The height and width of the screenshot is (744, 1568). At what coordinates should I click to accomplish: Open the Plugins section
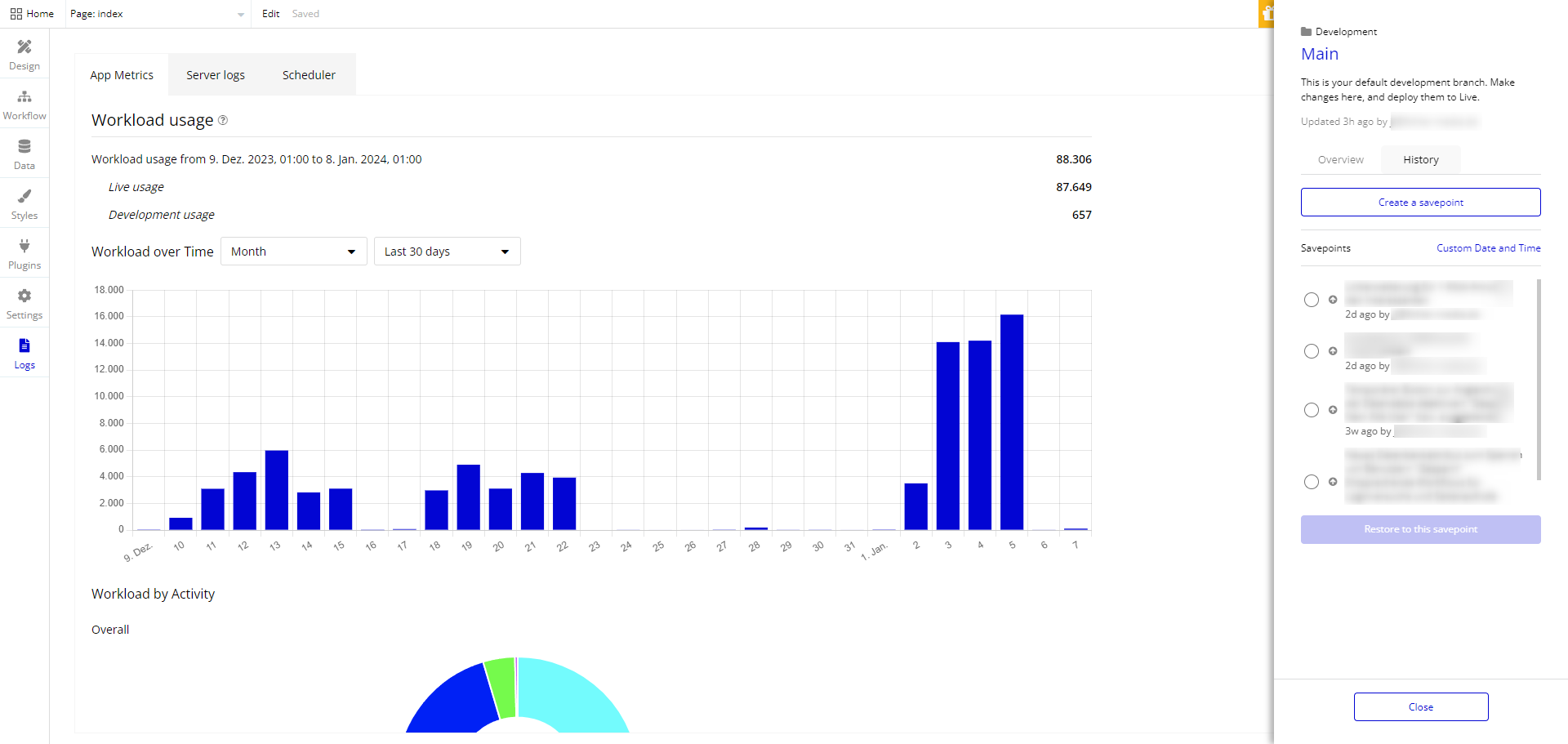[x=24, y=253]
